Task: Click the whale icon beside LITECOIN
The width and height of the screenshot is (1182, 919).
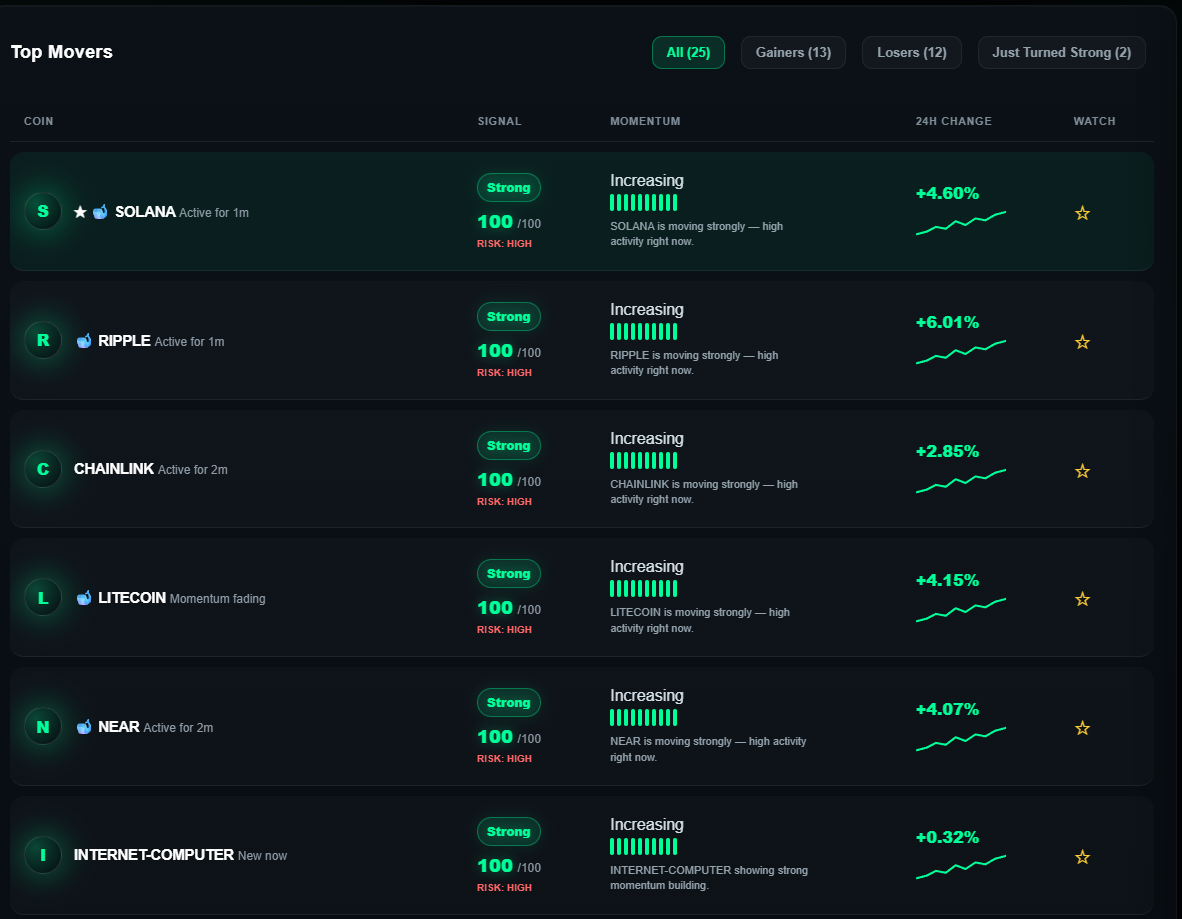Action: (x=84, y=598)
